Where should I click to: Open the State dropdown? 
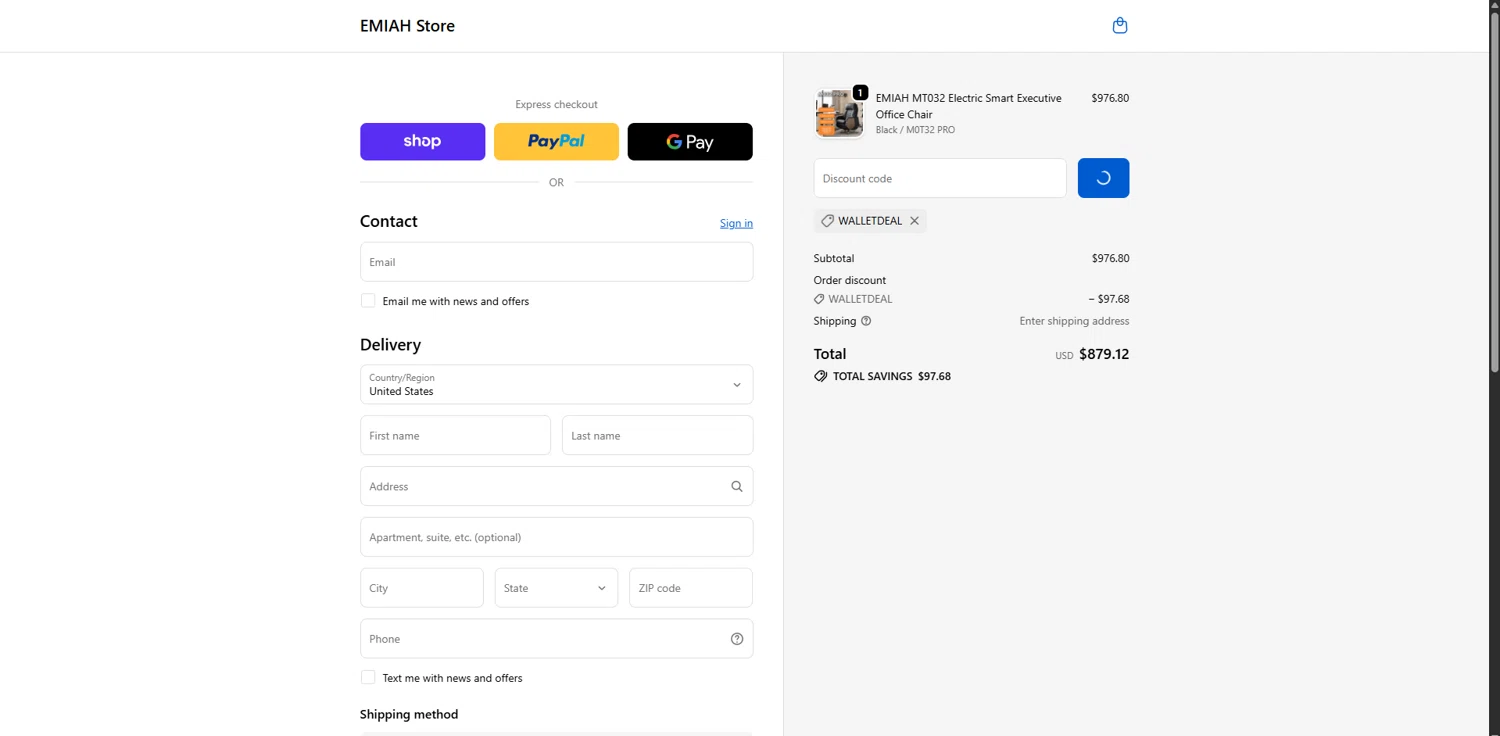[556, 588]
